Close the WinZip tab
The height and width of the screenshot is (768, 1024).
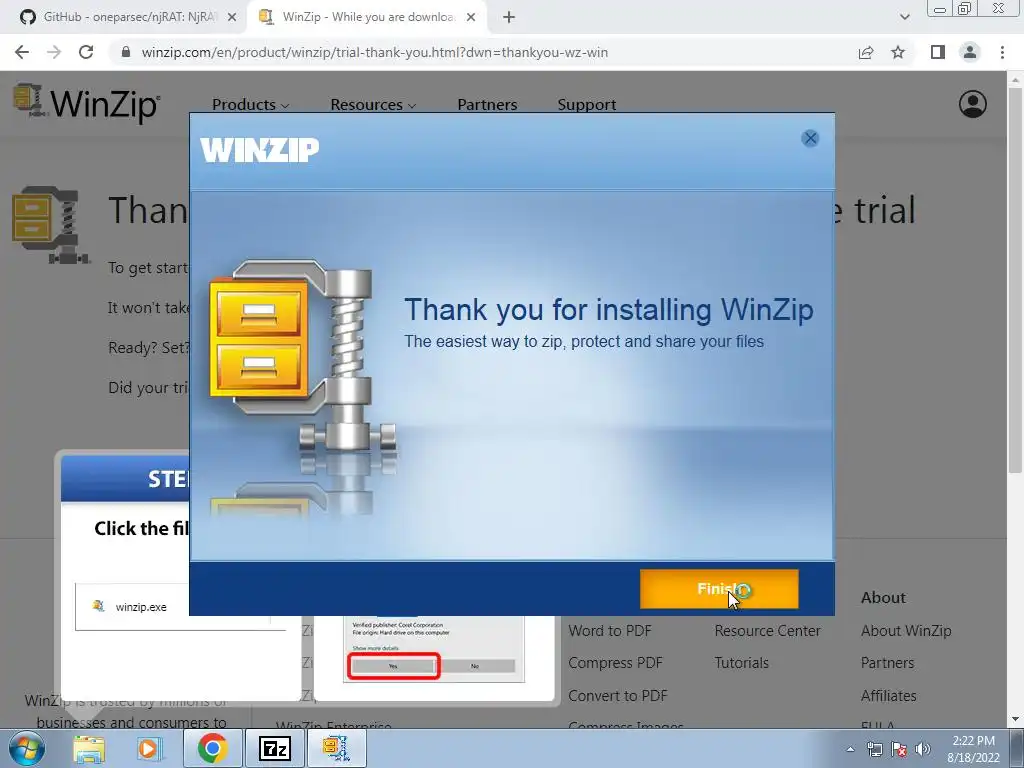pyautogui.click(x=471, y=18)
